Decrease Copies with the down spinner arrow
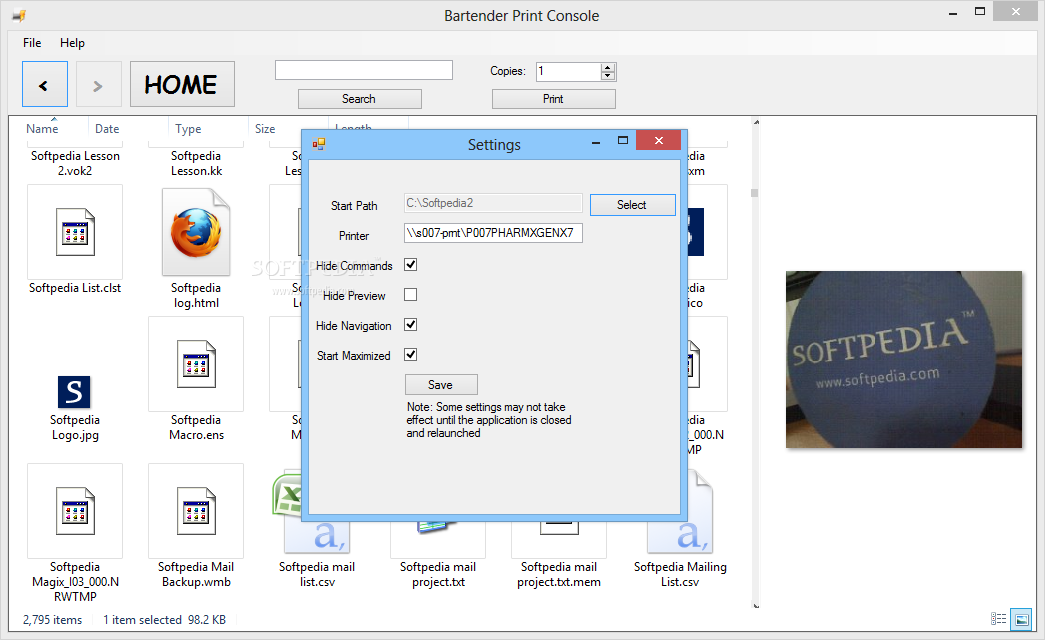 [607, 75]
